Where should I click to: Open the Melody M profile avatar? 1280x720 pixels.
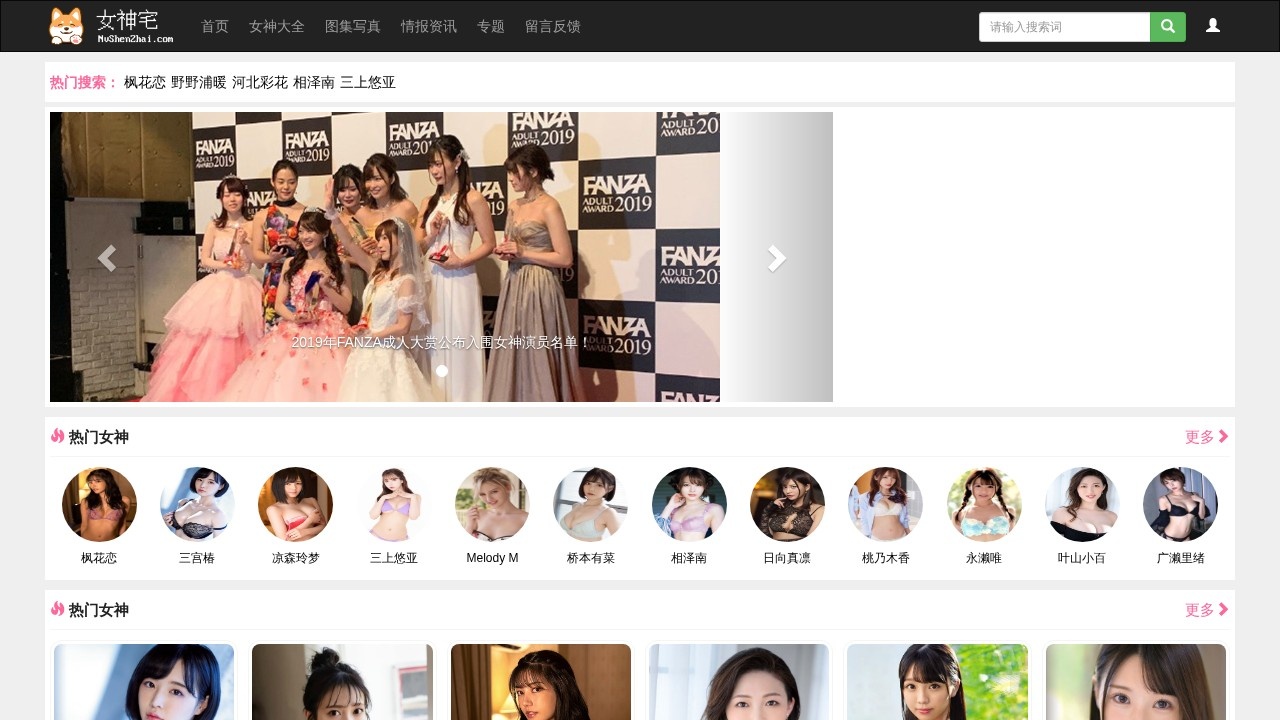tap(492, 505)
